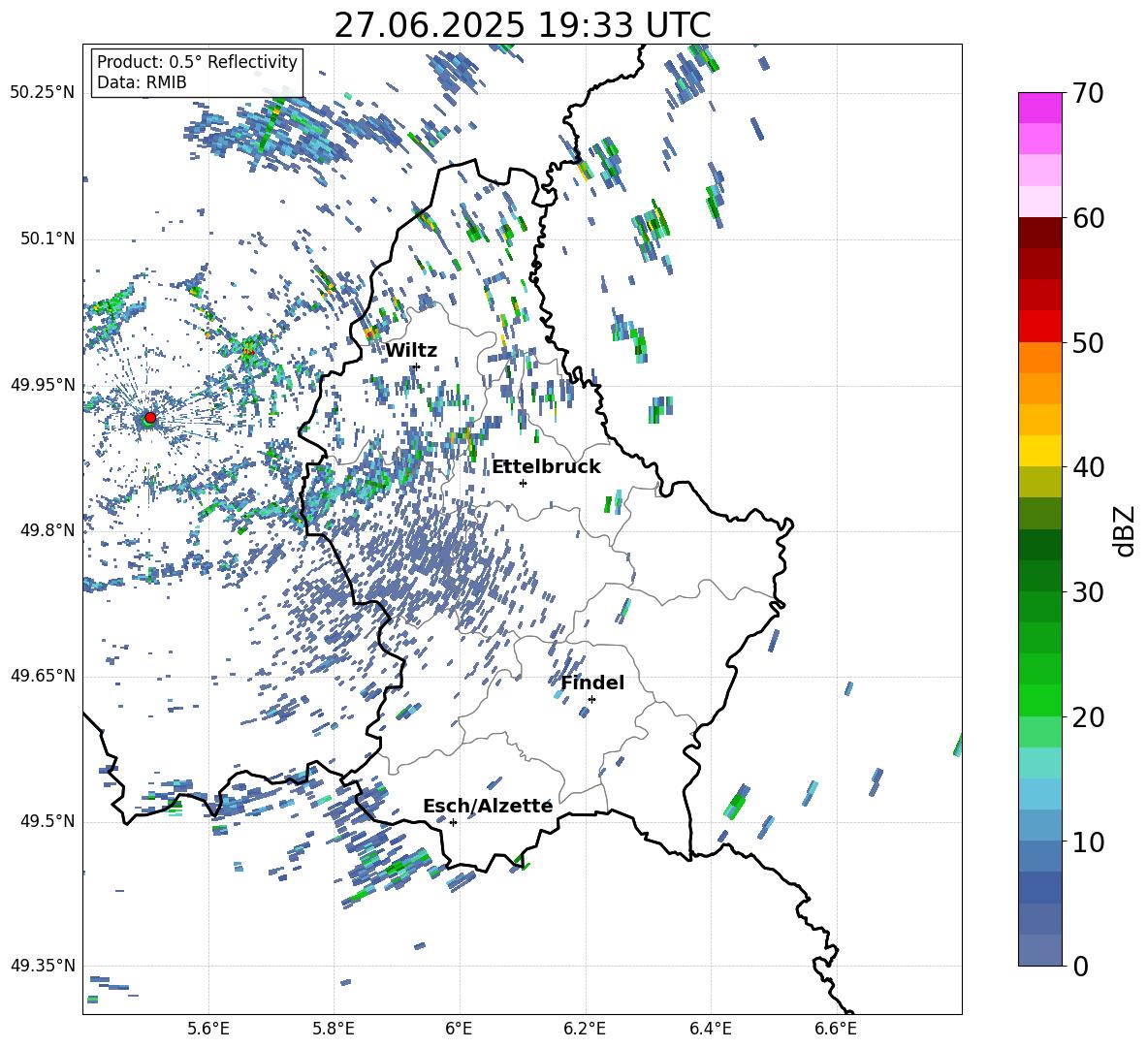Viewport: 1148px width, 1048px height.
Task: Pick the orange swatch just below 50
Action: pyautogui.click(x=1040, y=358)
